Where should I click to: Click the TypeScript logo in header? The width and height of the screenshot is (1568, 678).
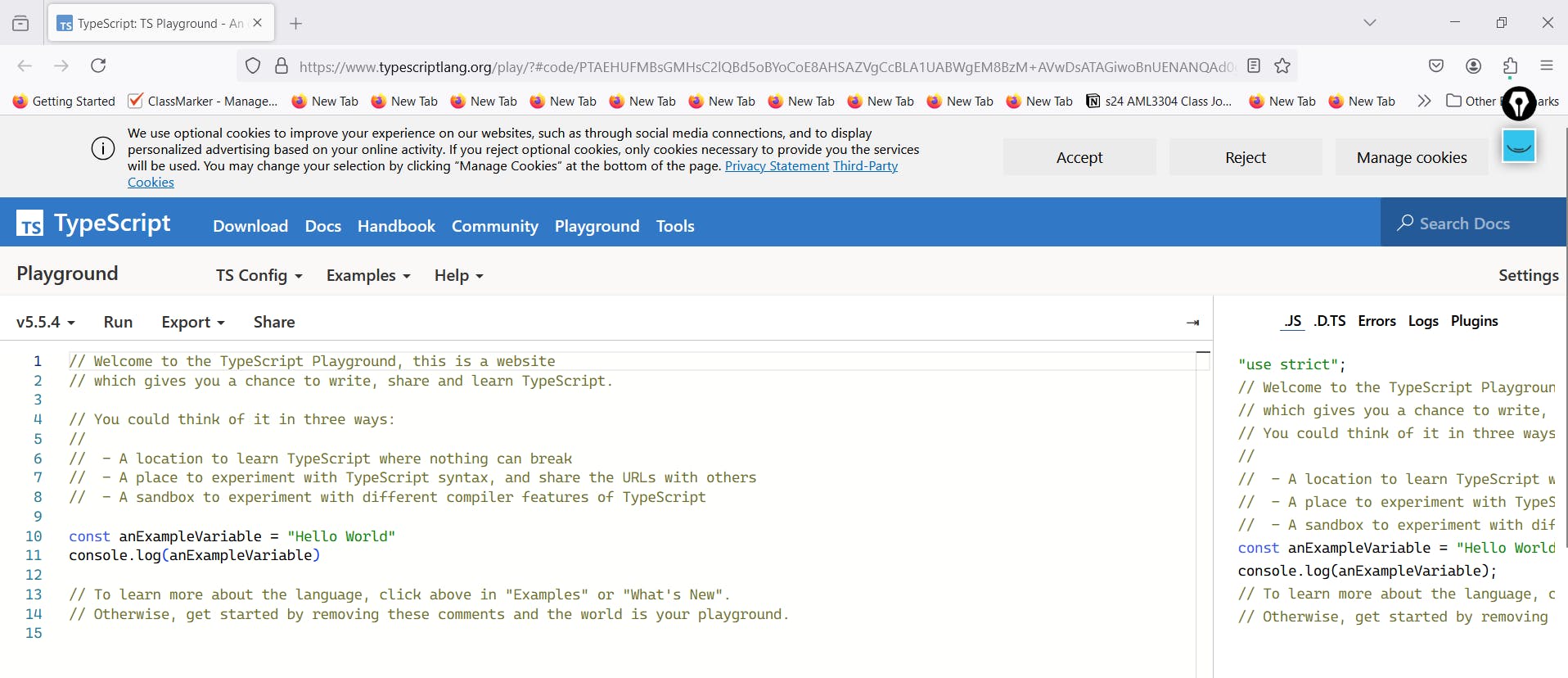[93, 223]
